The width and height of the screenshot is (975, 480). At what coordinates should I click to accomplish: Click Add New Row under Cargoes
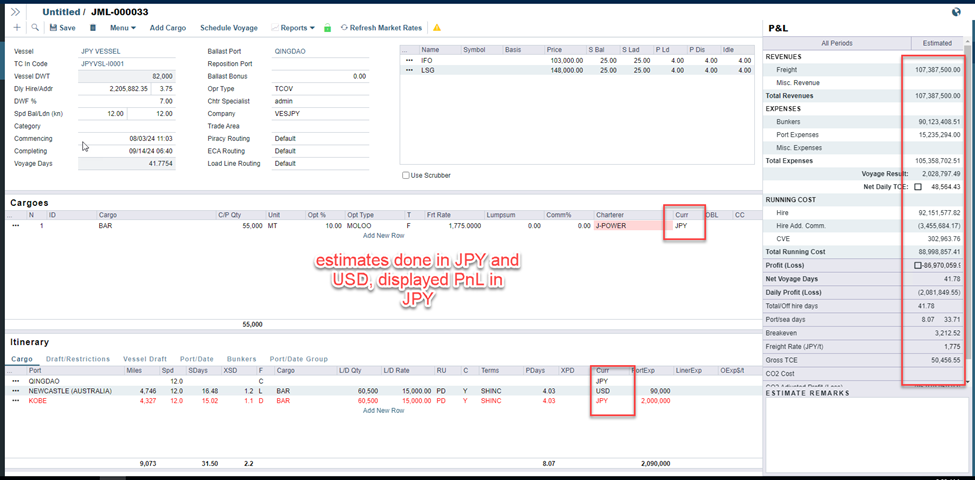point(383,235)
